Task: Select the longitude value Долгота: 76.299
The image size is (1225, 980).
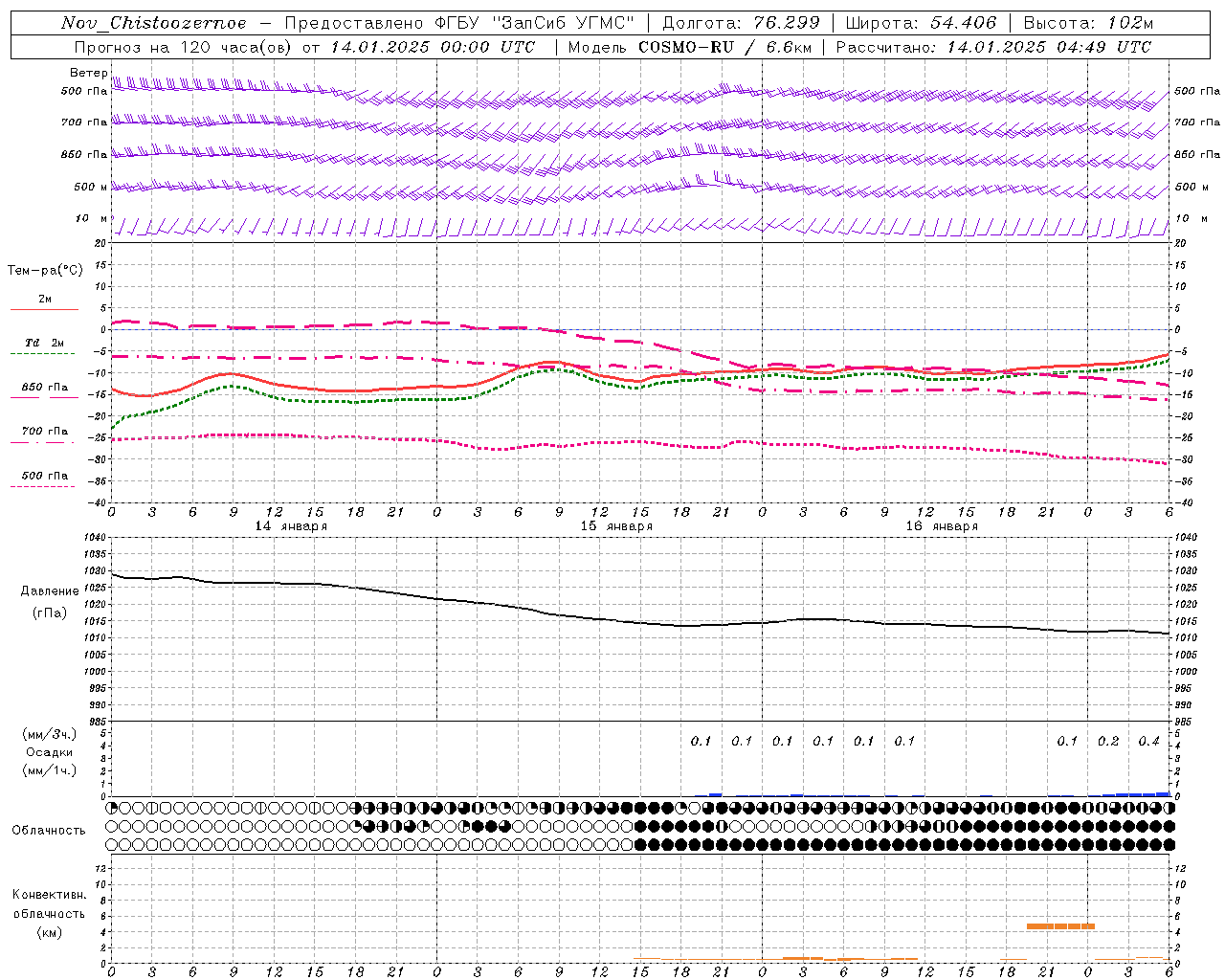Action: click(741, 23)
